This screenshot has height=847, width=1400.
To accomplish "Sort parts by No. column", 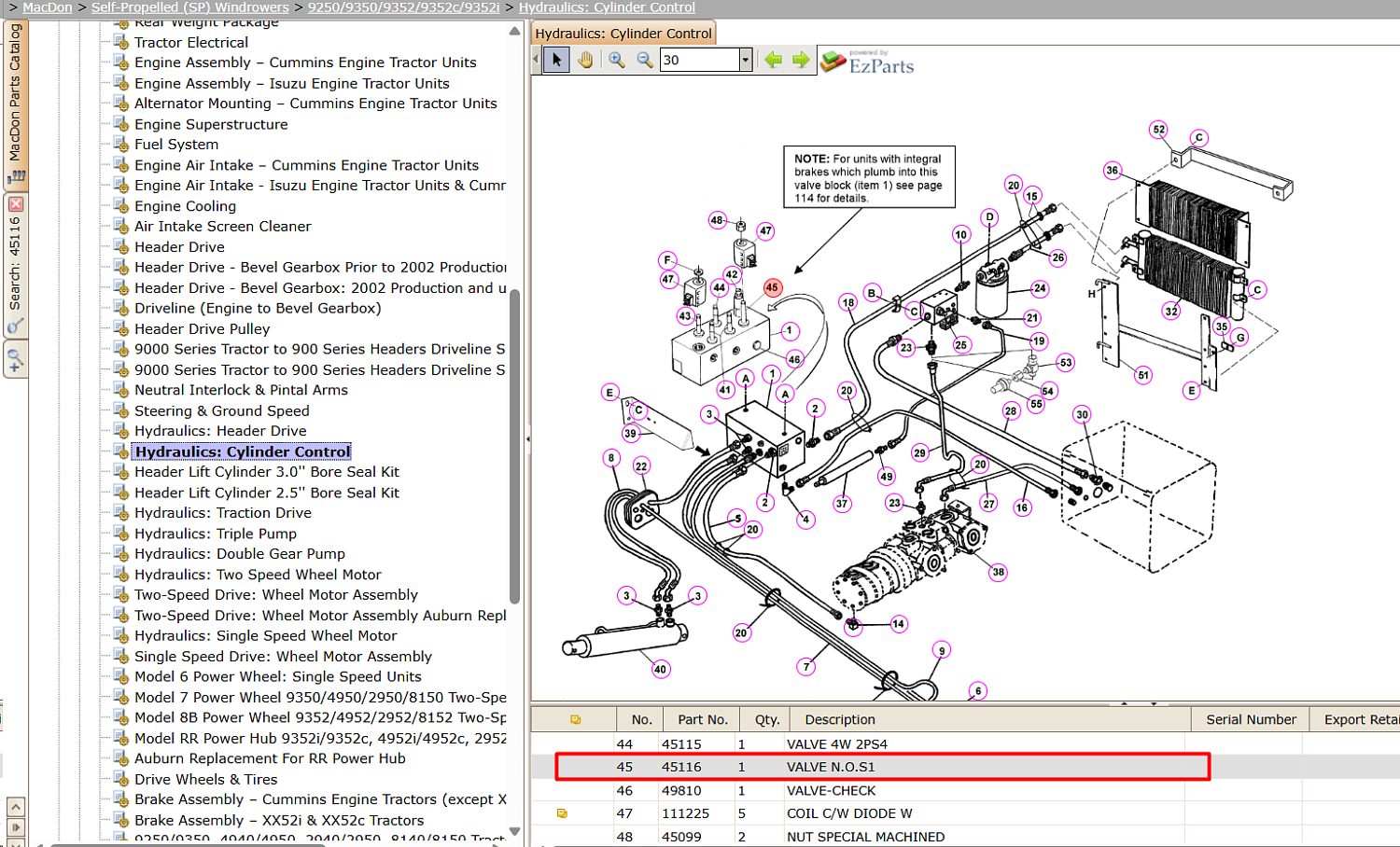I will click(641, 719).
